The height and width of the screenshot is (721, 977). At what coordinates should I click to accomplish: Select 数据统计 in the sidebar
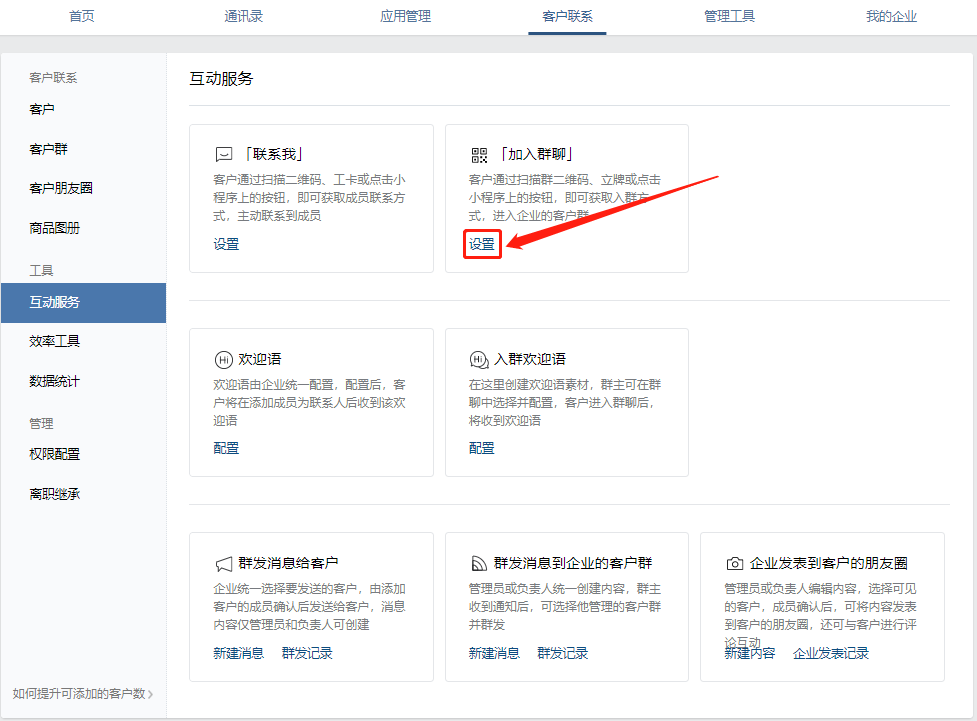pos(55,380)
